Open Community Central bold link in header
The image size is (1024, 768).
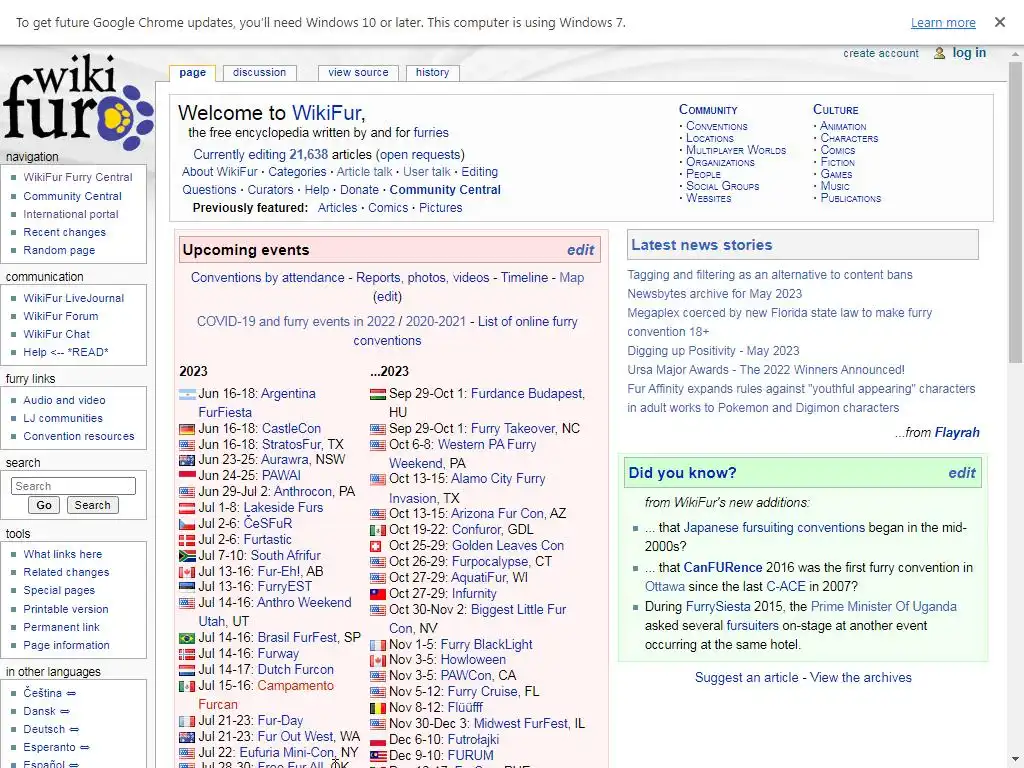pyautogui.click(x=445, y=190)
